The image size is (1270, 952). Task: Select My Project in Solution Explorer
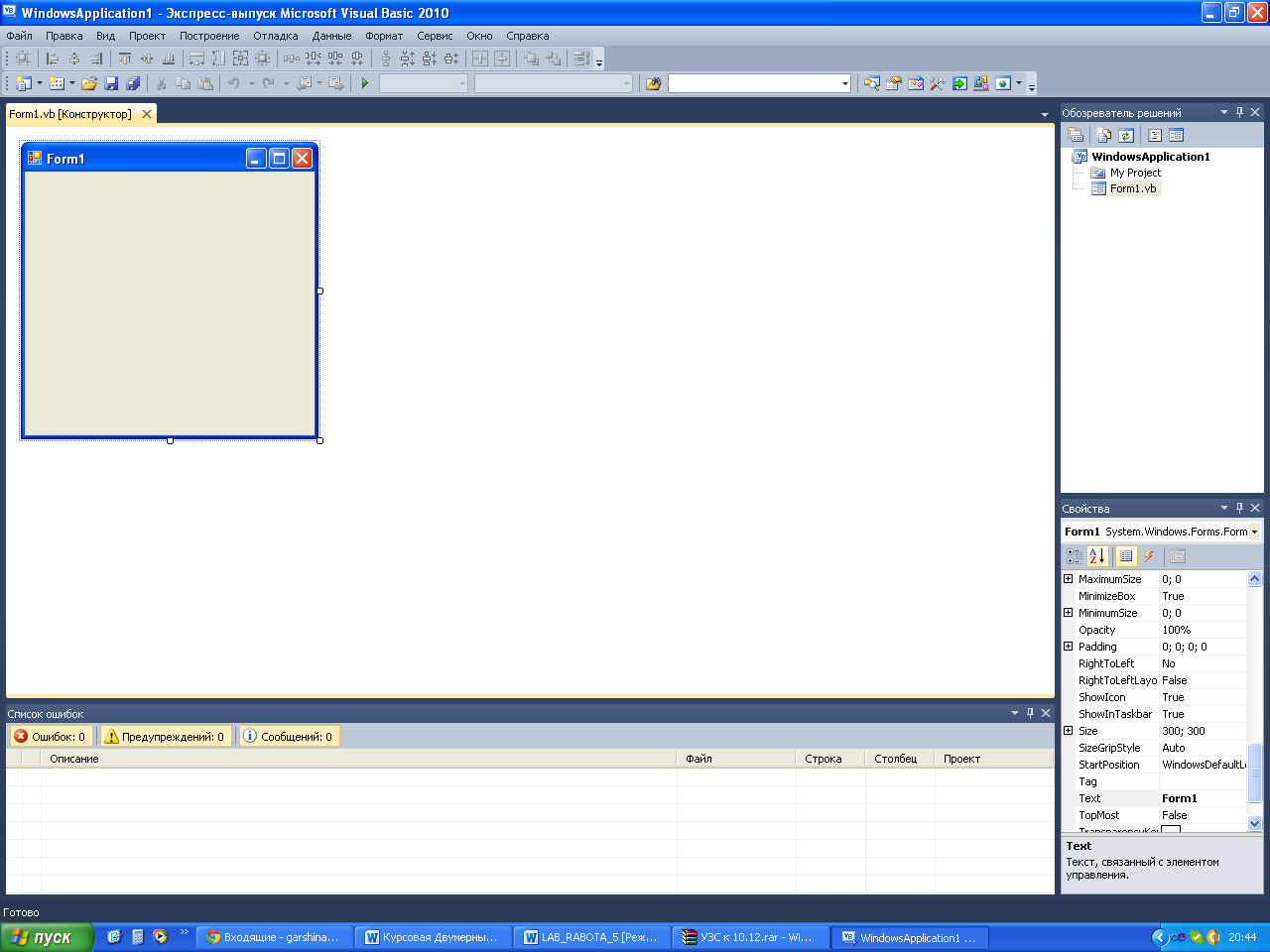pyautogui.click(x=1135, y=173)
